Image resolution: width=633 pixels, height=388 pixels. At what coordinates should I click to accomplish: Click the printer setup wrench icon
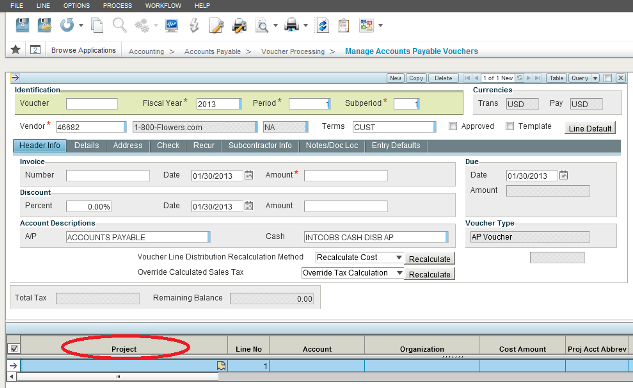(239, 25)
